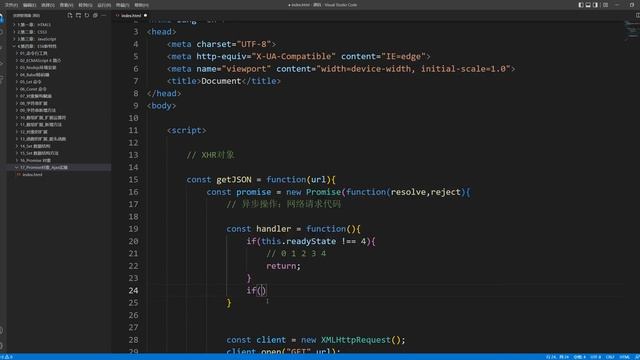Click the CRLF line ending status entry
The image size is (640, 360).
point(610,357)
